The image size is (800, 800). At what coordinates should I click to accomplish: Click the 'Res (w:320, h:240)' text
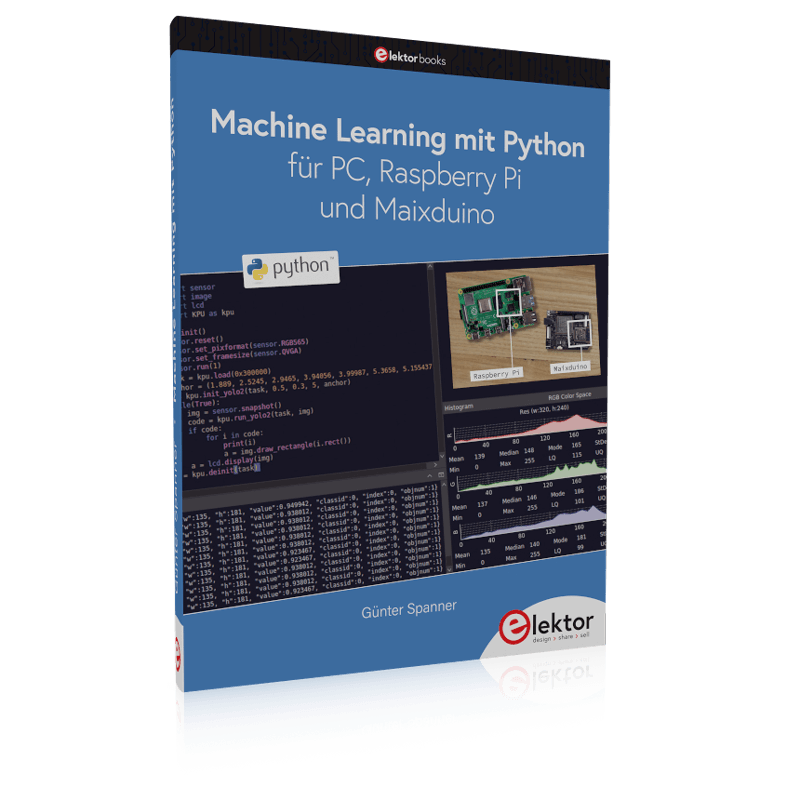pyautogui.click(x=544, y=410)
